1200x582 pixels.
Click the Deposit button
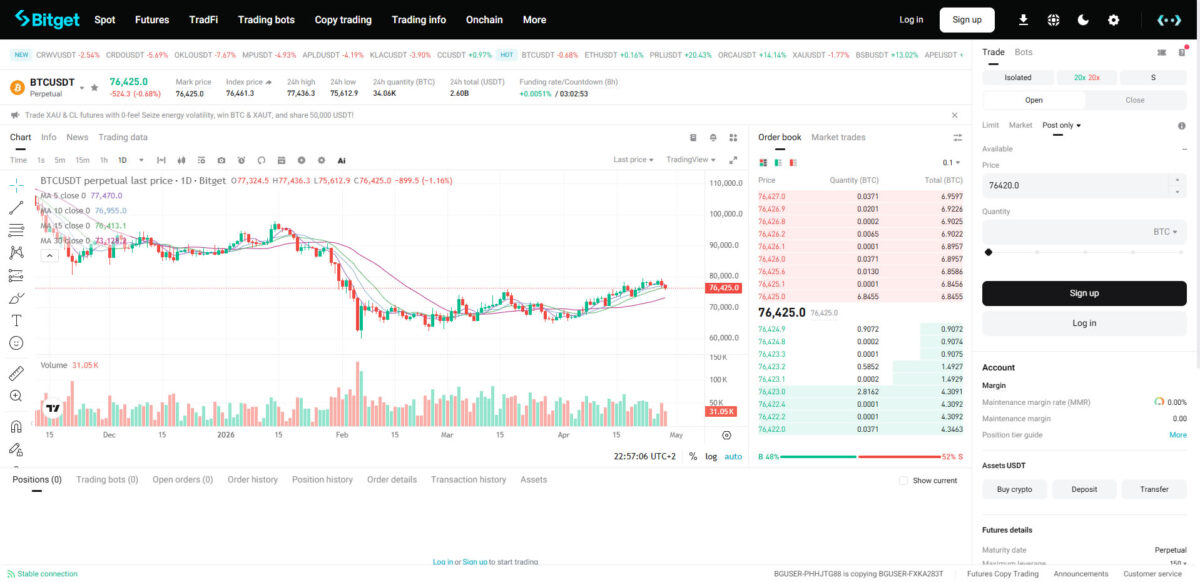(x=1084, y=489)
